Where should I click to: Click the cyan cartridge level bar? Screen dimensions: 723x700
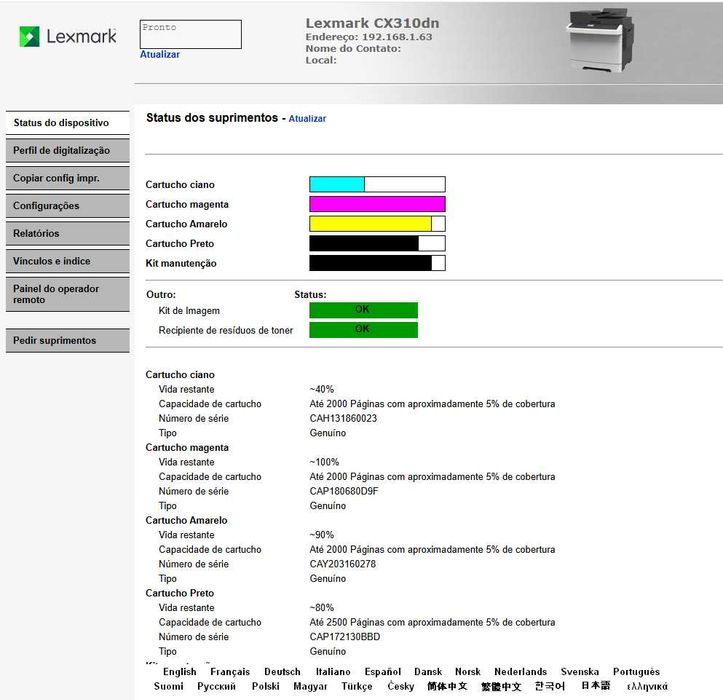(x=377, y=184)
